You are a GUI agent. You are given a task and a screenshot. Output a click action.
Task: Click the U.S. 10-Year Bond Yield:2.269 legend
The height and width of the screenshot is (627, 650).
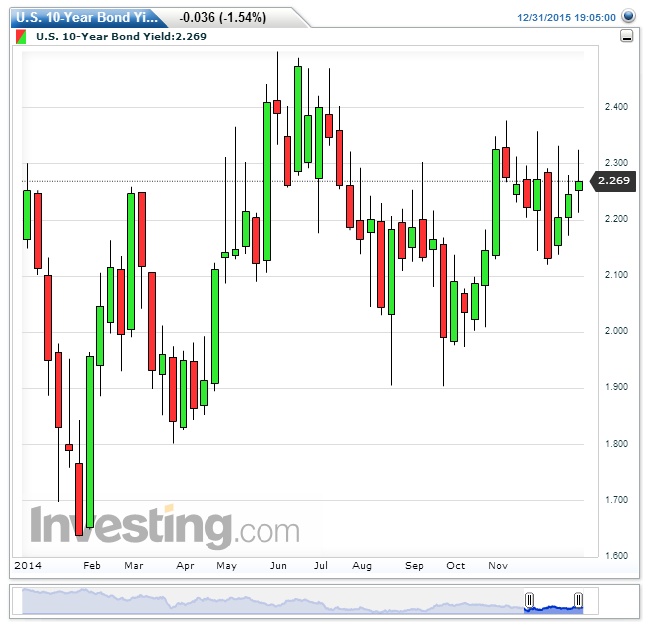(x=121, y=36)
